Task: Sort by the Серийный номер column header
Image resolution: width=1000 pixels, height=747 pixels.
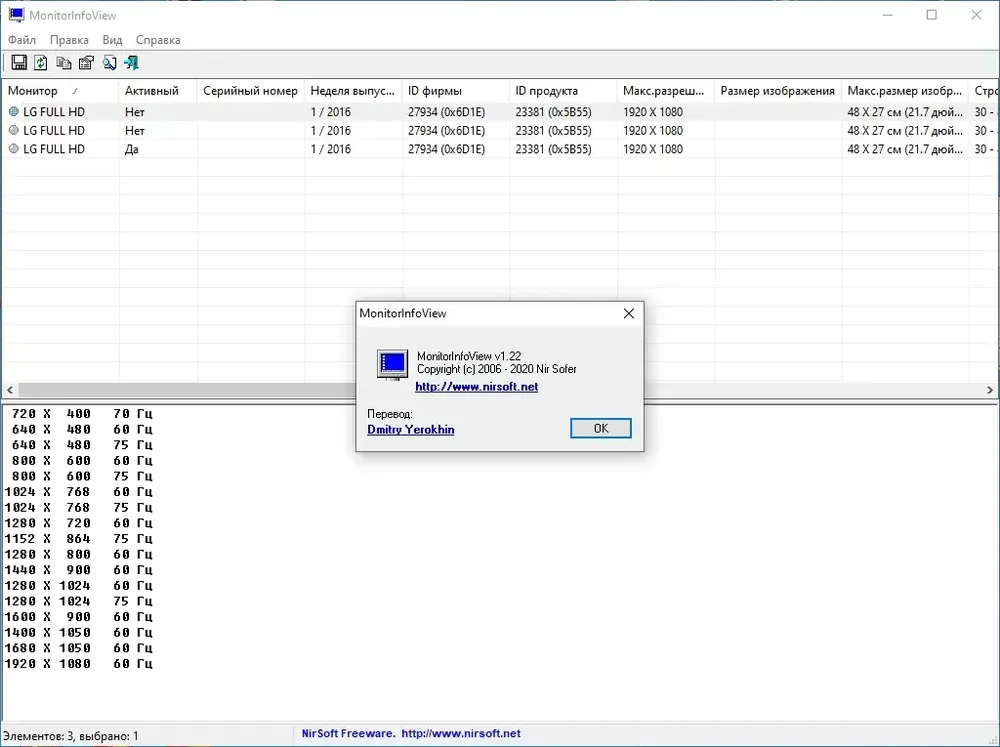Action: (251, 91)
